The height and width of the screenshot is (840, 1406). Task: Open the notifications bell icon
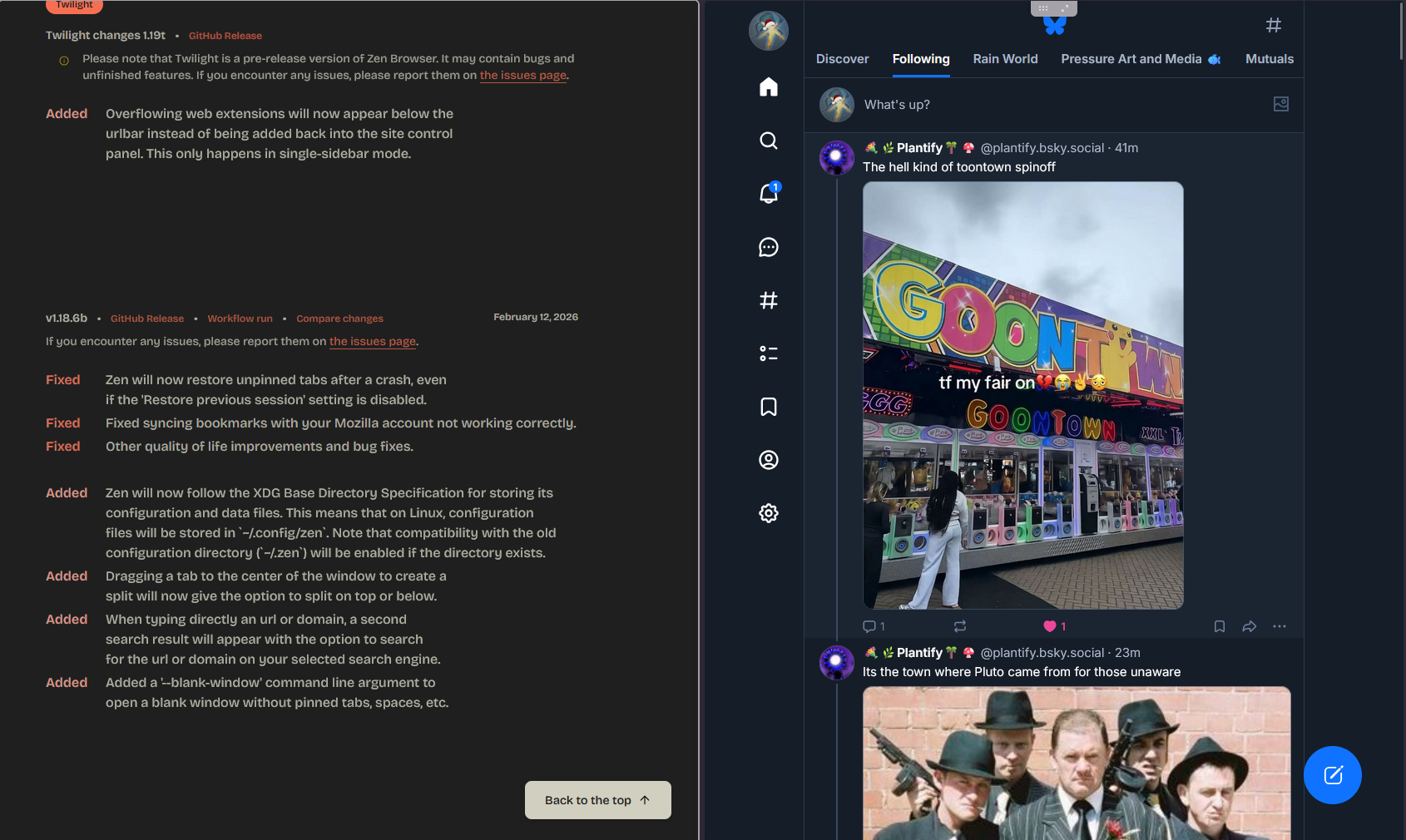[768, 194]
